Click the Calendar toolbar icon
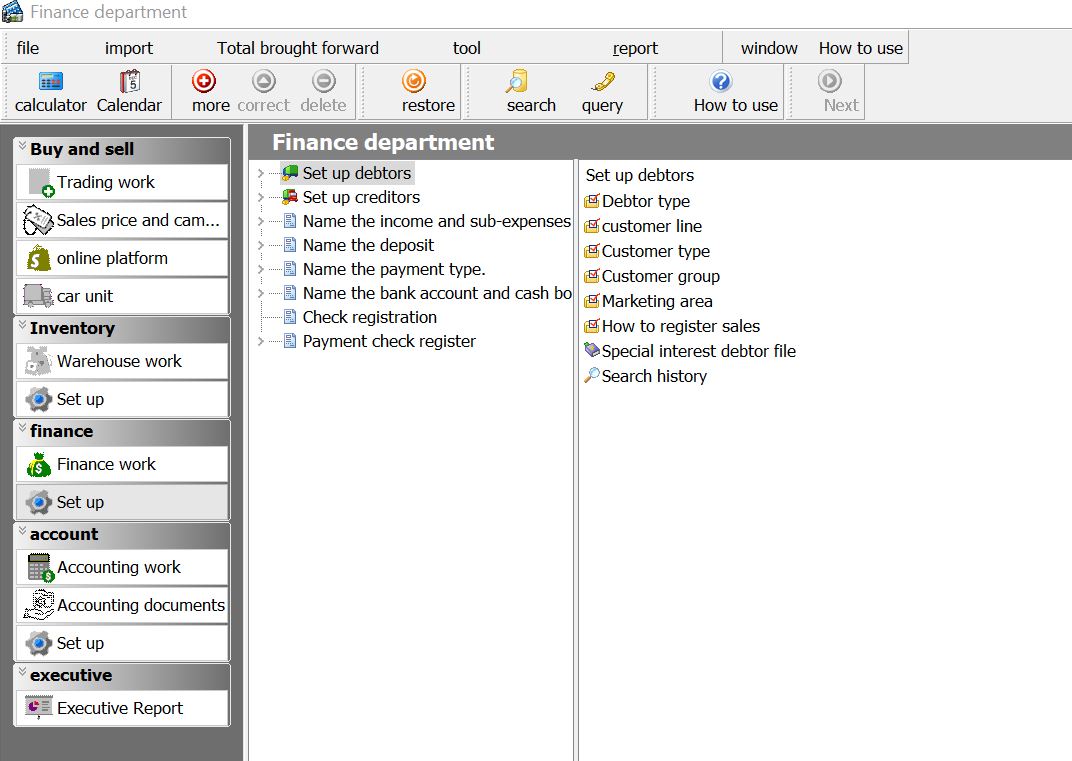The image size is (1072, 761). [x=129, y=92]
